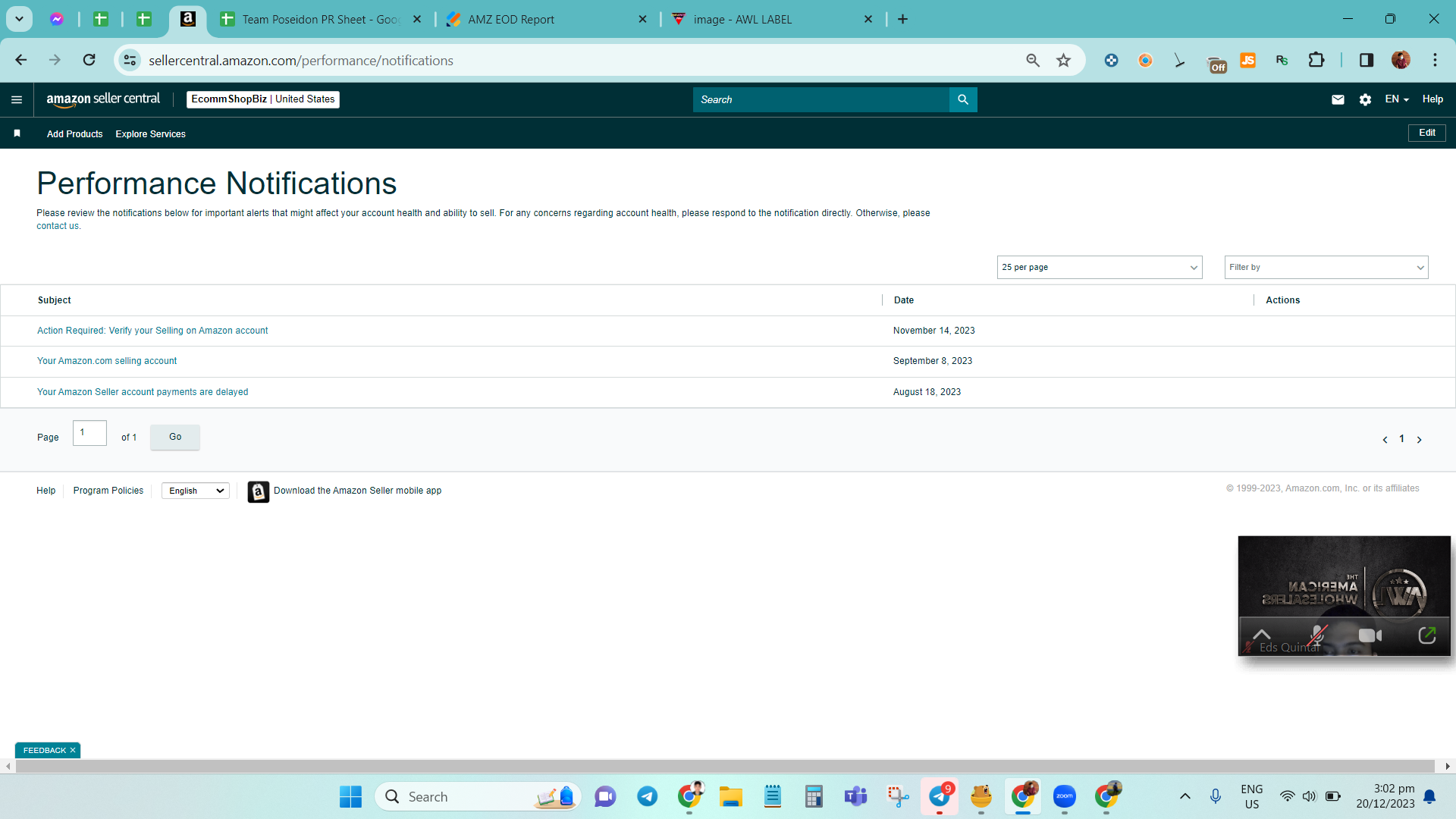Click the Go button for page navigation
The width and height of the screenshot is (1456, 819).
175,437
